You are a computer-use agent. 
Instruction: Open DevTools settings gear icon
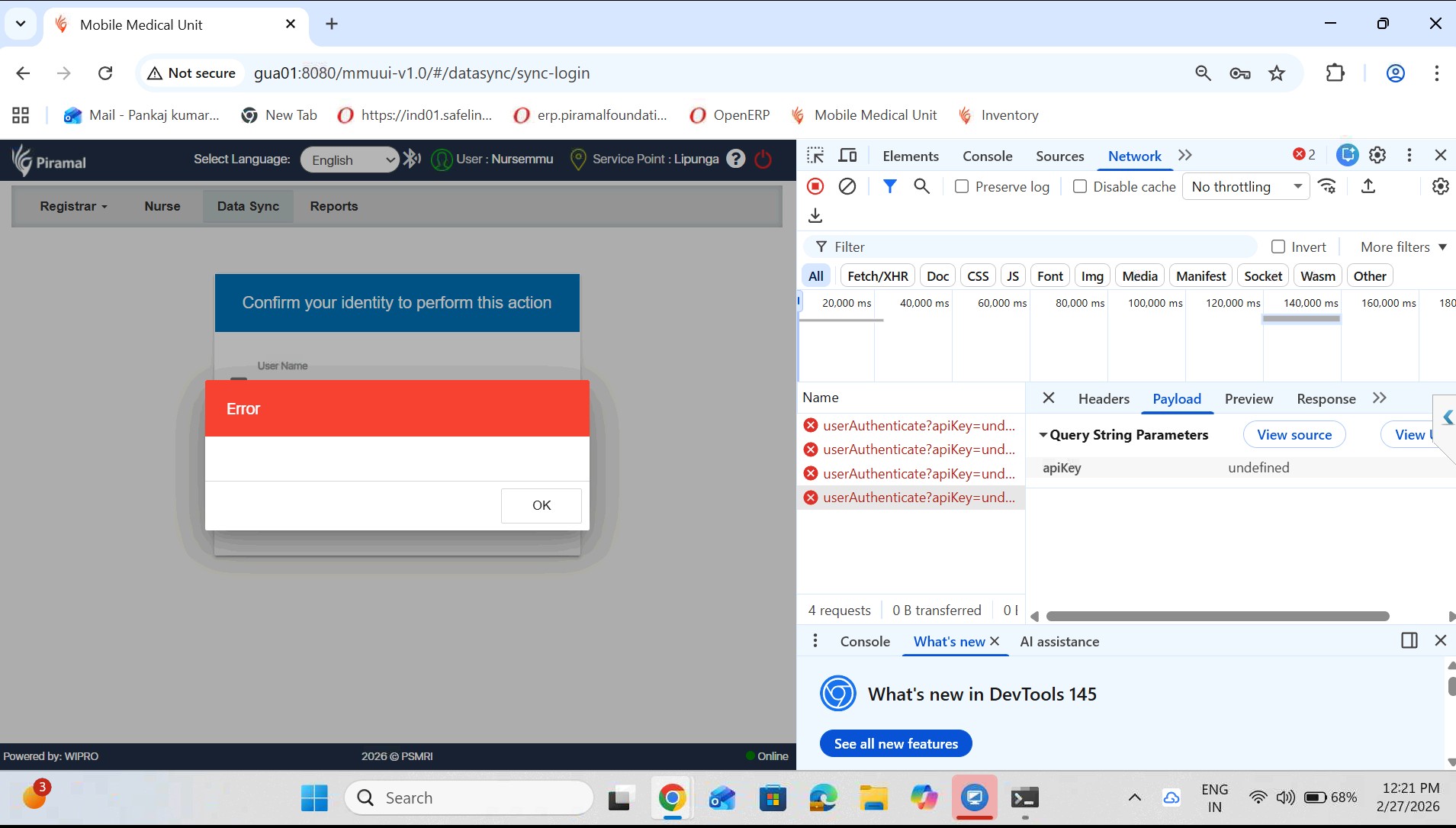pos(1377,156)
